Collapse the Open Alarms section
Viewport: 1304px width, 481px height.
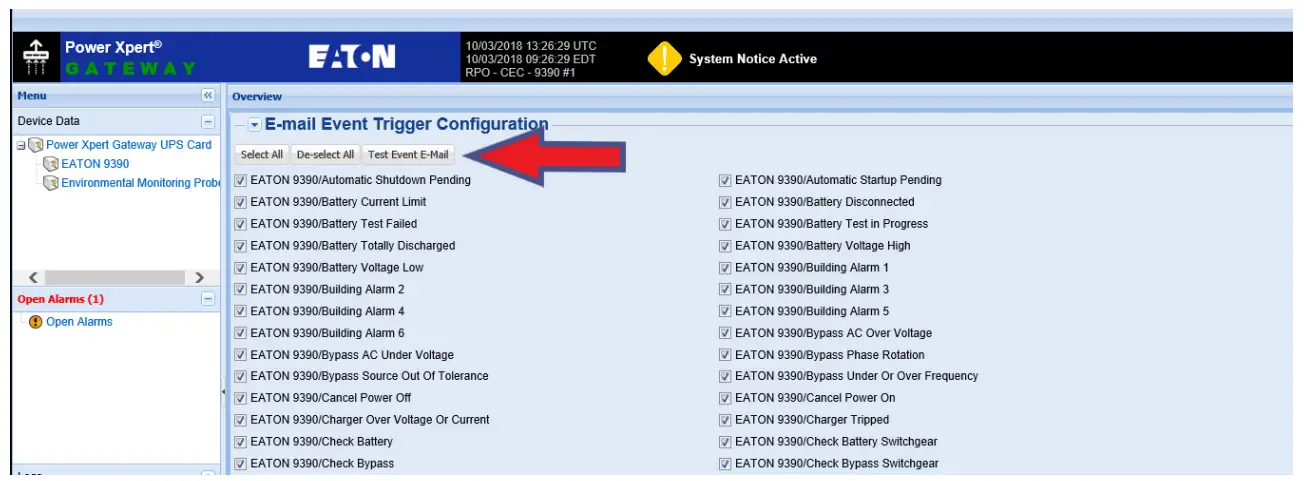208,299
